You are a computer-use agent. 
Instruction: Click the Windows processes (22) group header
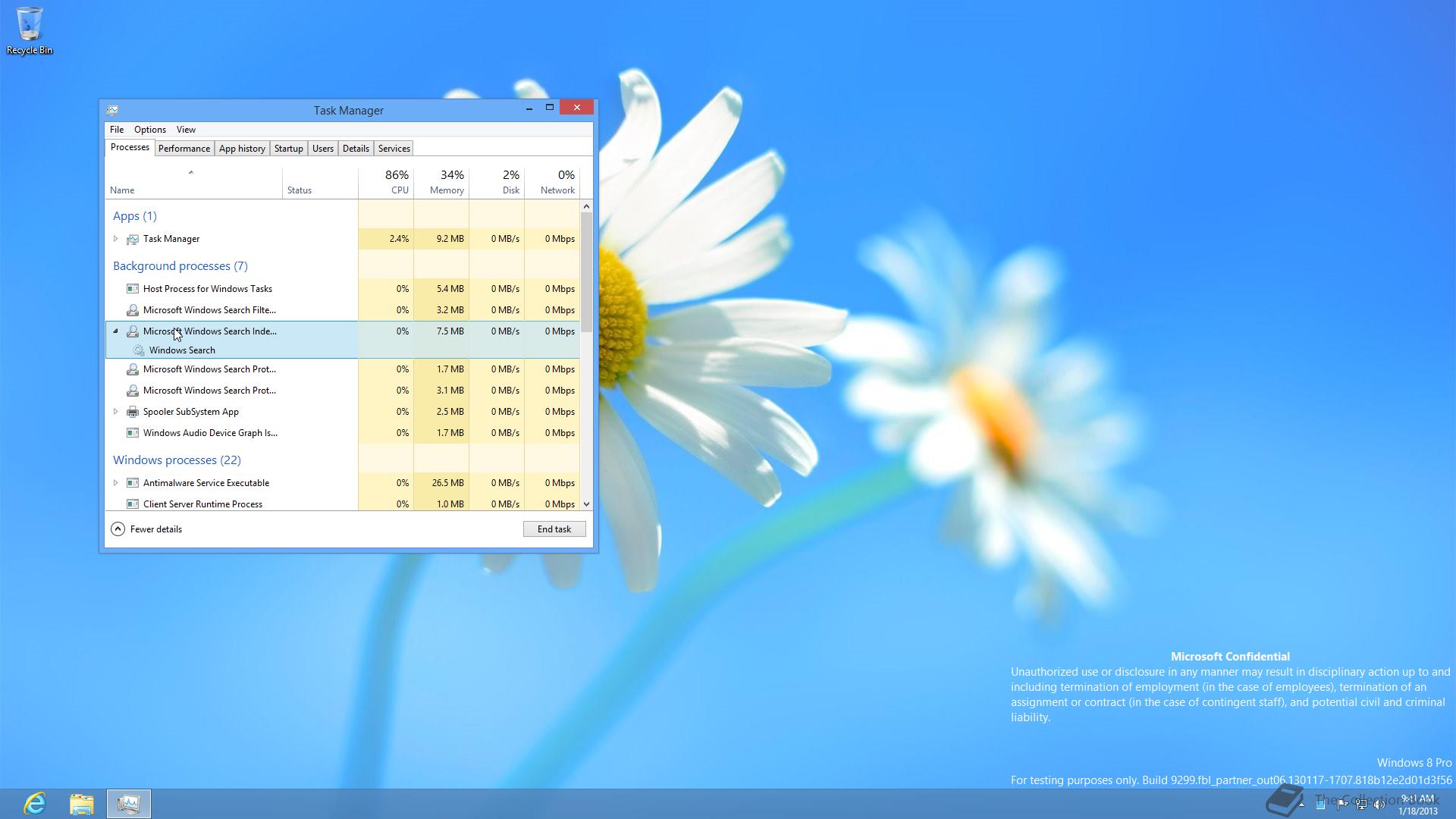[177, 460]
